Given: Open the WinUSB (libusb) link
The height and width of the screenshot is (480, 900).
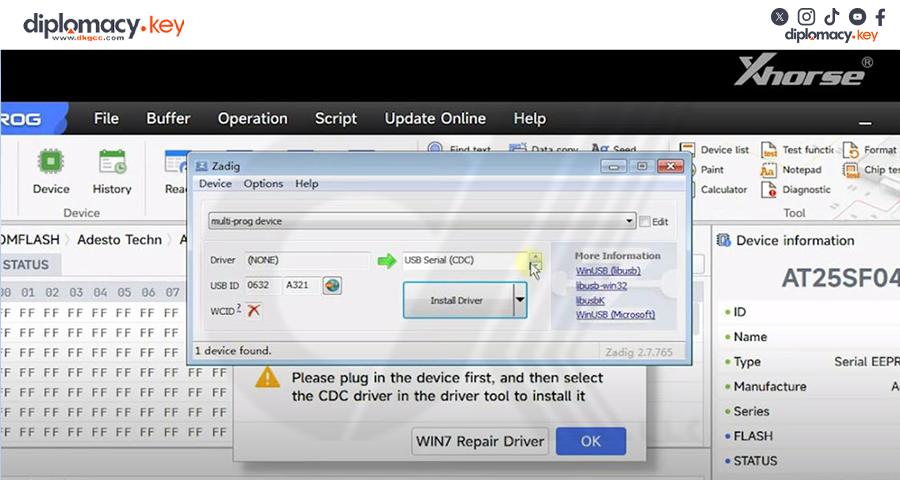Looking at the screenshot, I should [x=608, y=270].
